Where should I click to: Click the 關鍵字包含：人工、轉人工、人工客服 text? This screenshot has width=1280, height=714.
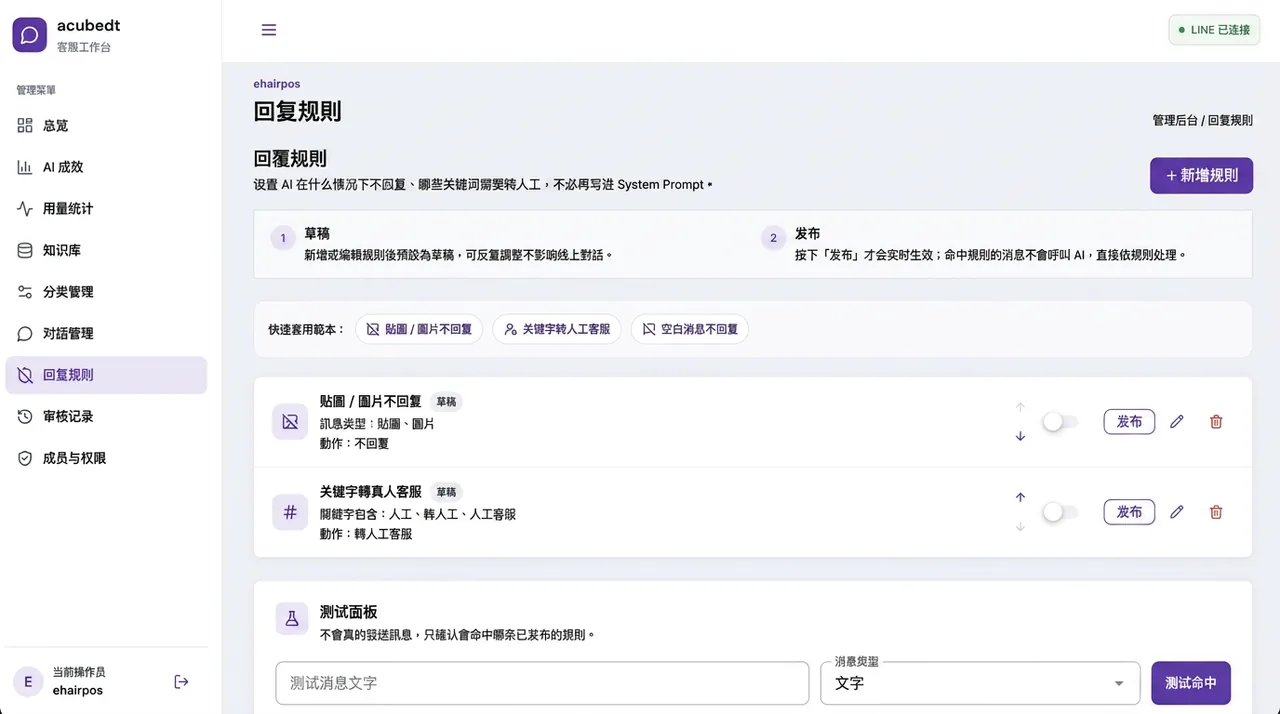click(418, 514)
